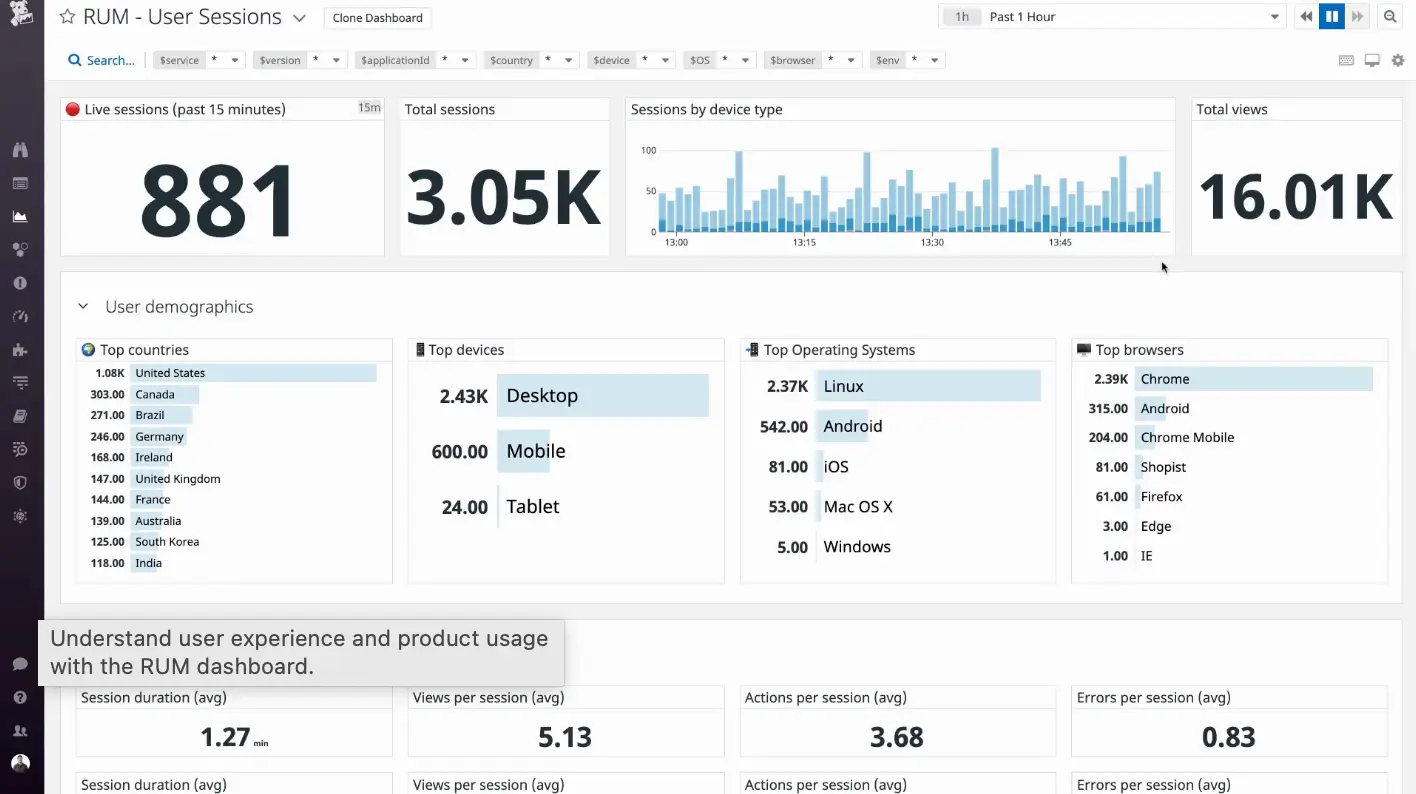Viewport: 1416px width, 794px height.
Task: Open the user avatar in sidebar
Action: tap(20, 763)
